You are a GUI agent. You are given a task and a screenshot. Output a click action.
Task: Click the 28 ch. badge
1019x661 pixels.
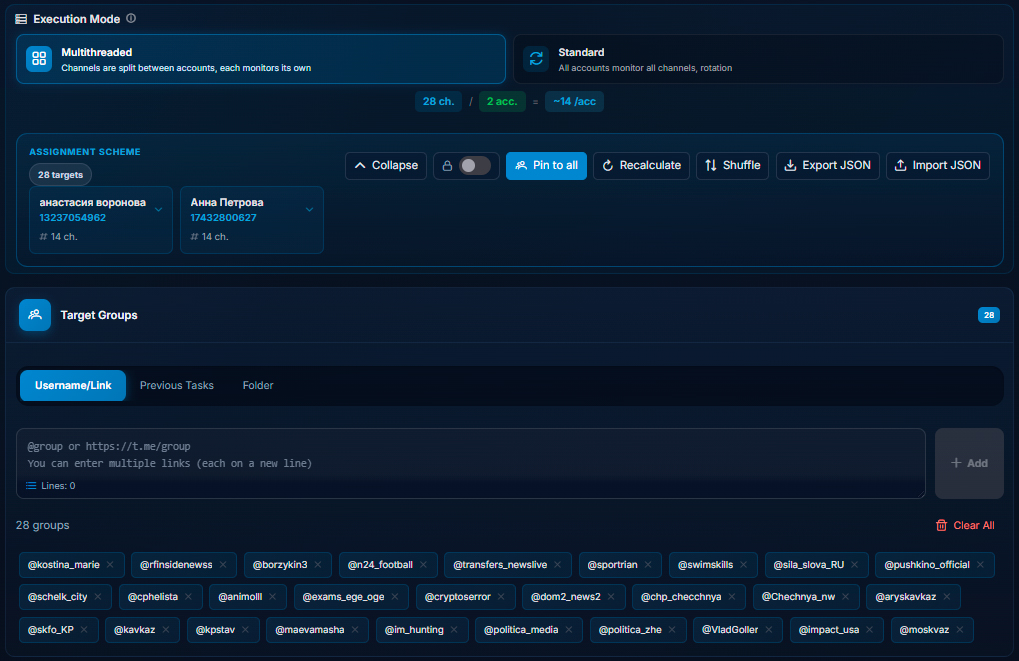click(439, 101)
